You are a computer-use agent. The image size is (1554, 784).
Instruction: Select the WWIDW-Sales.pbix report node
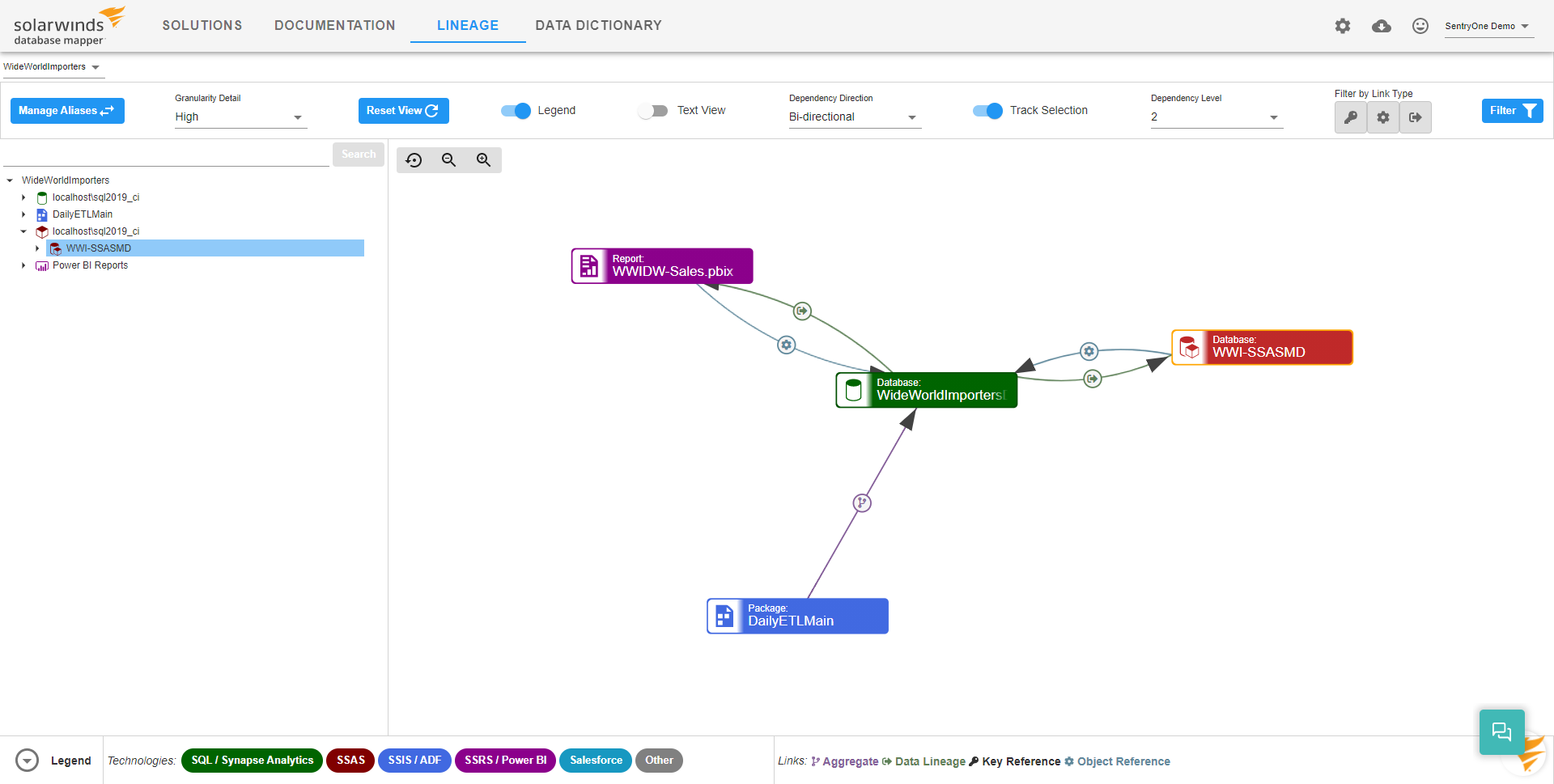(662, 266)
